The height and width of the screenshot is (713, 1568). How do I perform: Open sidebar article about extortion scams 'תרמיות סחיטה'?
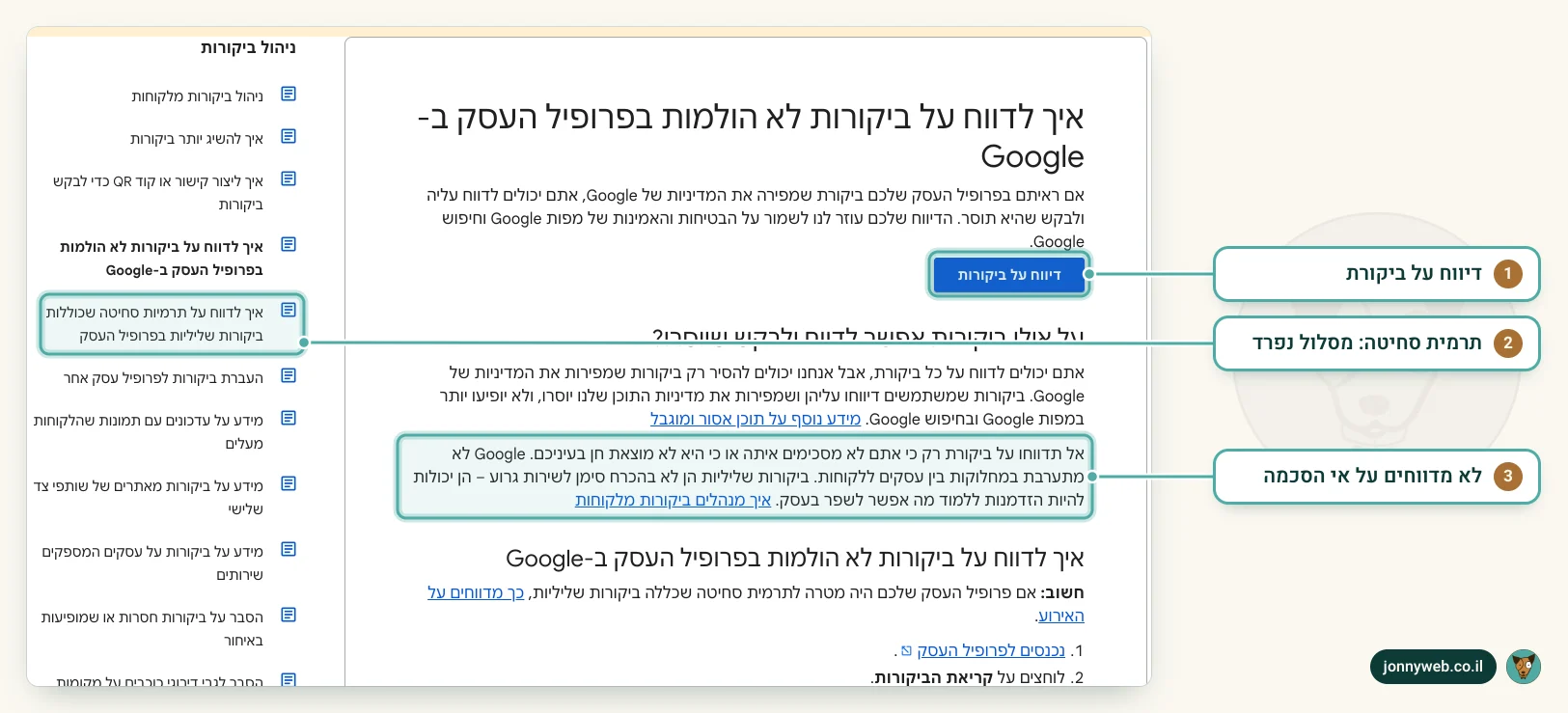tap(154, 324)
